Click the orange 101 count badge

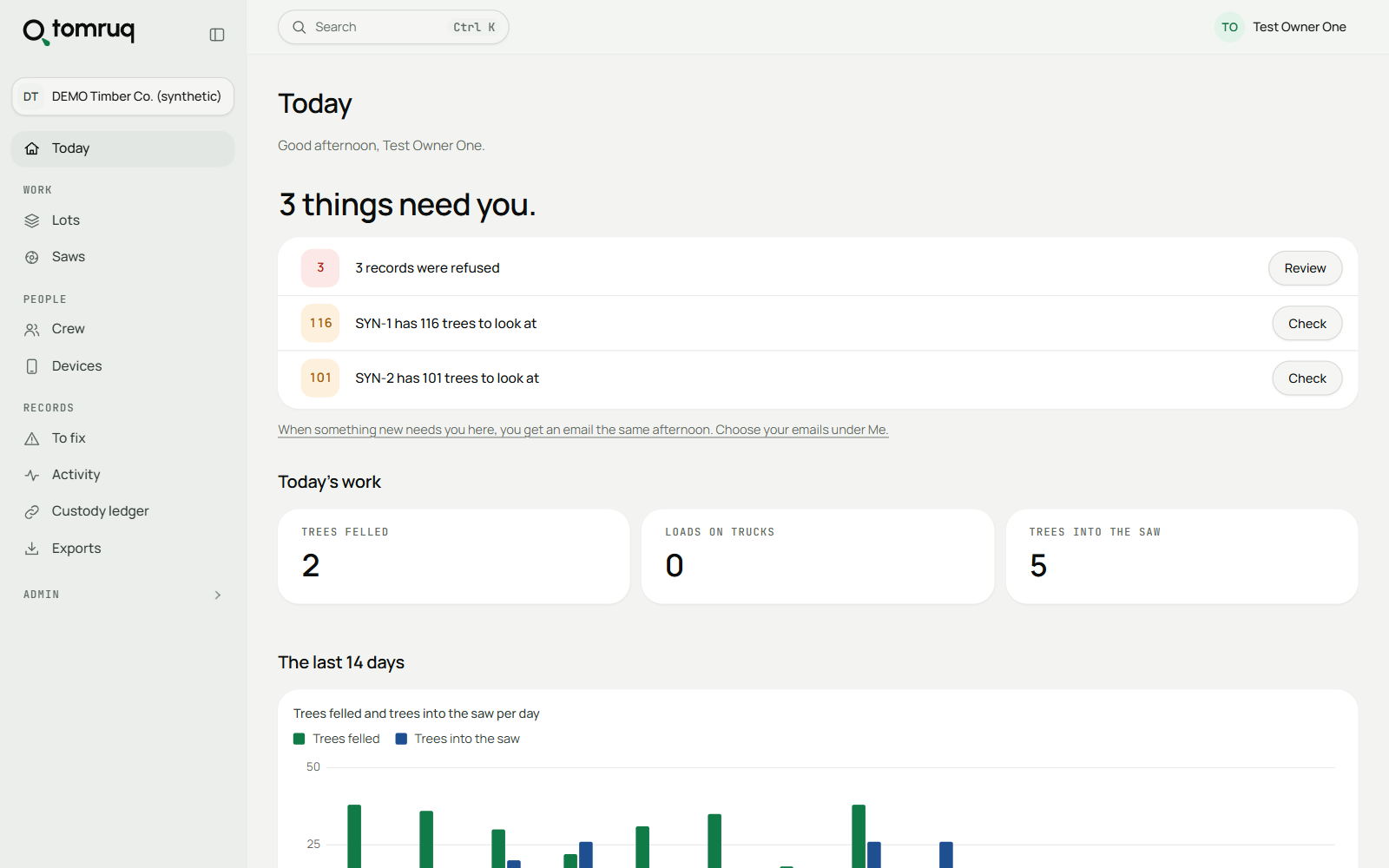(x=320, y=378)
